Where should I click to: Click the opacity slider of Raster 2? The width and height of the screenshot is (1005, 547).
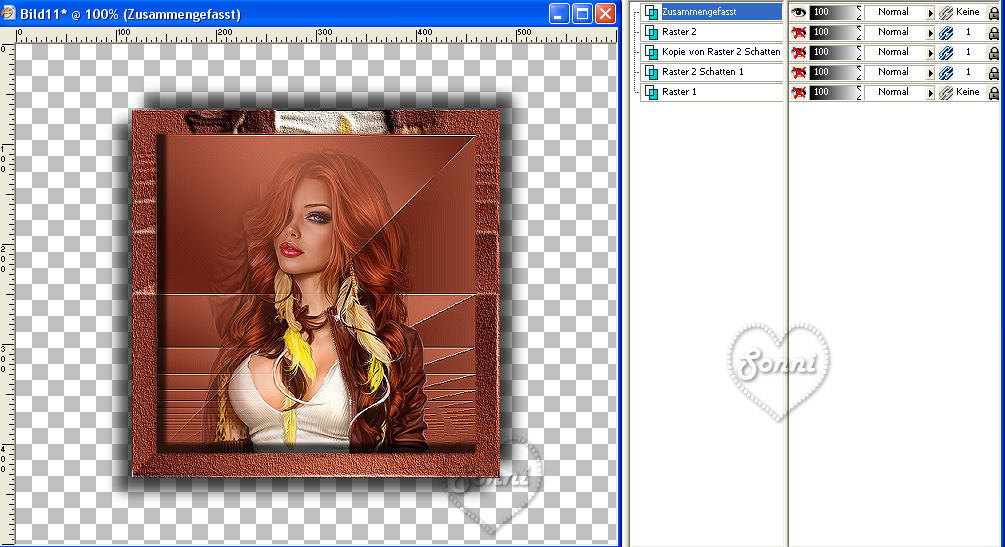pyautogui.click(x=835, y=32)
